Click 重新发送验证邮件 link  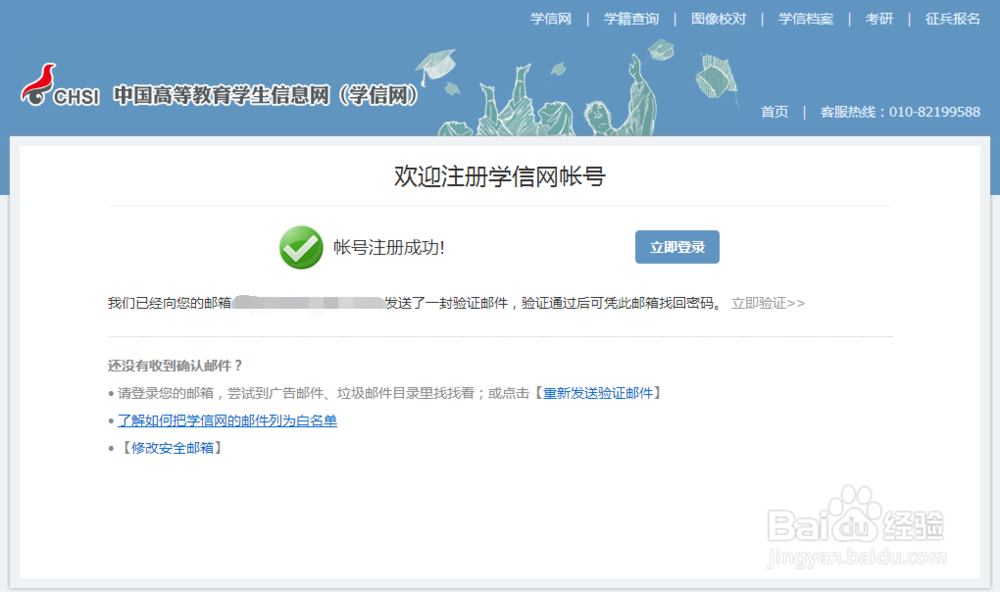click(598, 393)
